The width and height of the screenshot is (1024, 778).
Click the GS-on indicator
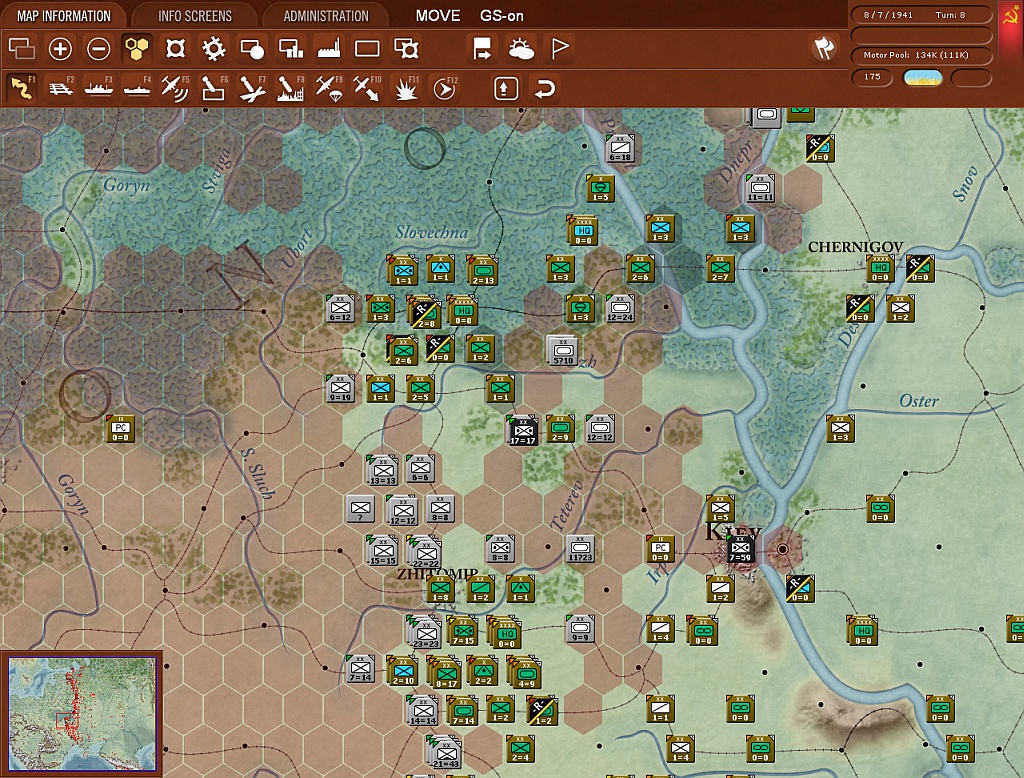(x=502, y=16)
